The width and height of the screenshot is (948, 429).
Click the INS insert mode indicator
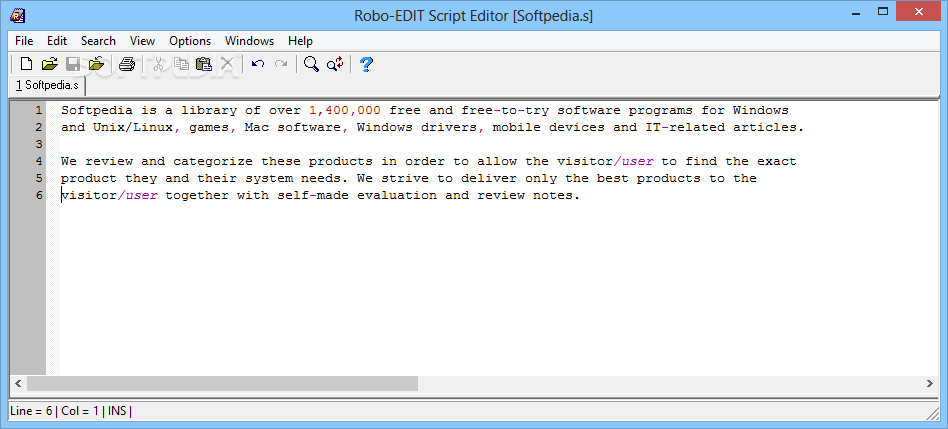(x=117, y=411)
